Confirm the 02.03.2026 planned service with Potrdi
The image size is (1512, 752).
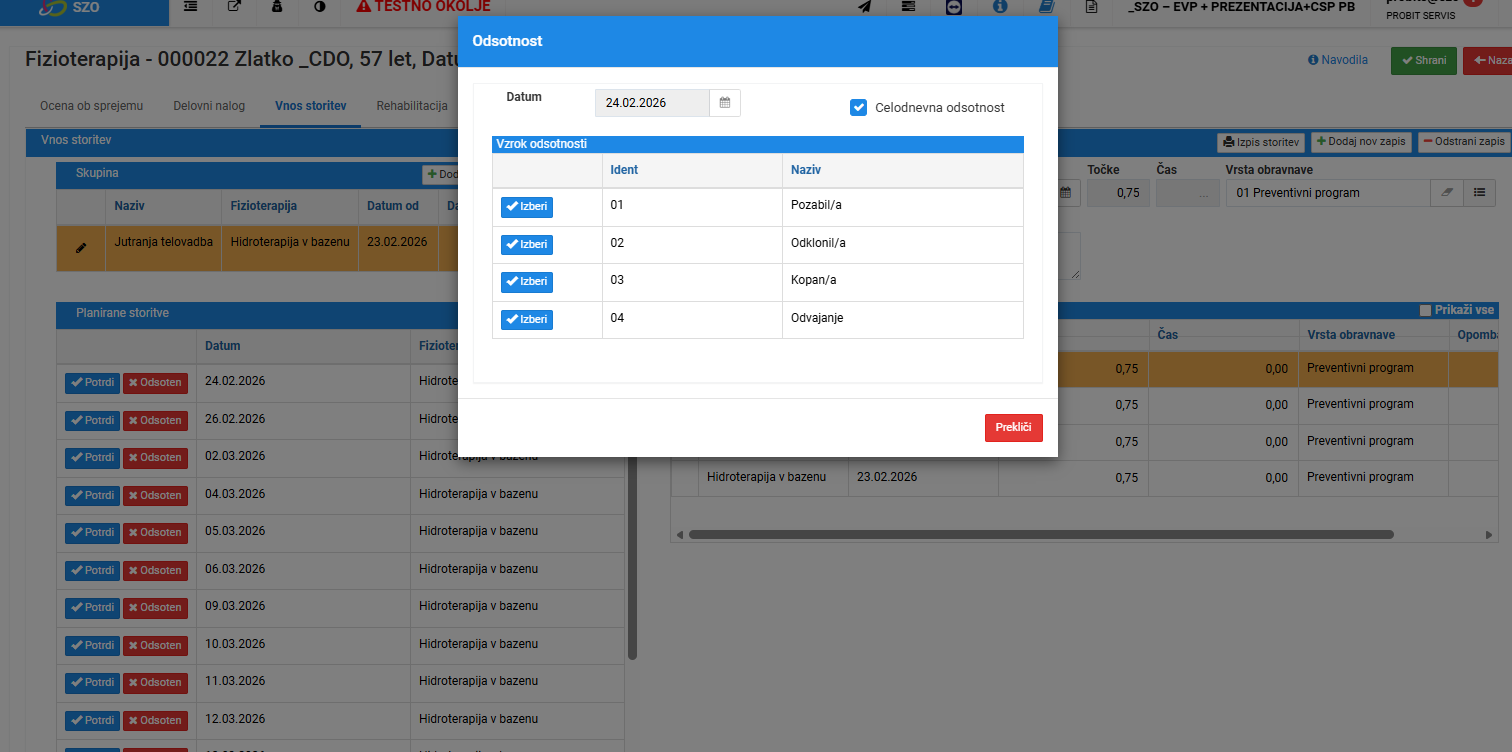[92, 458]
